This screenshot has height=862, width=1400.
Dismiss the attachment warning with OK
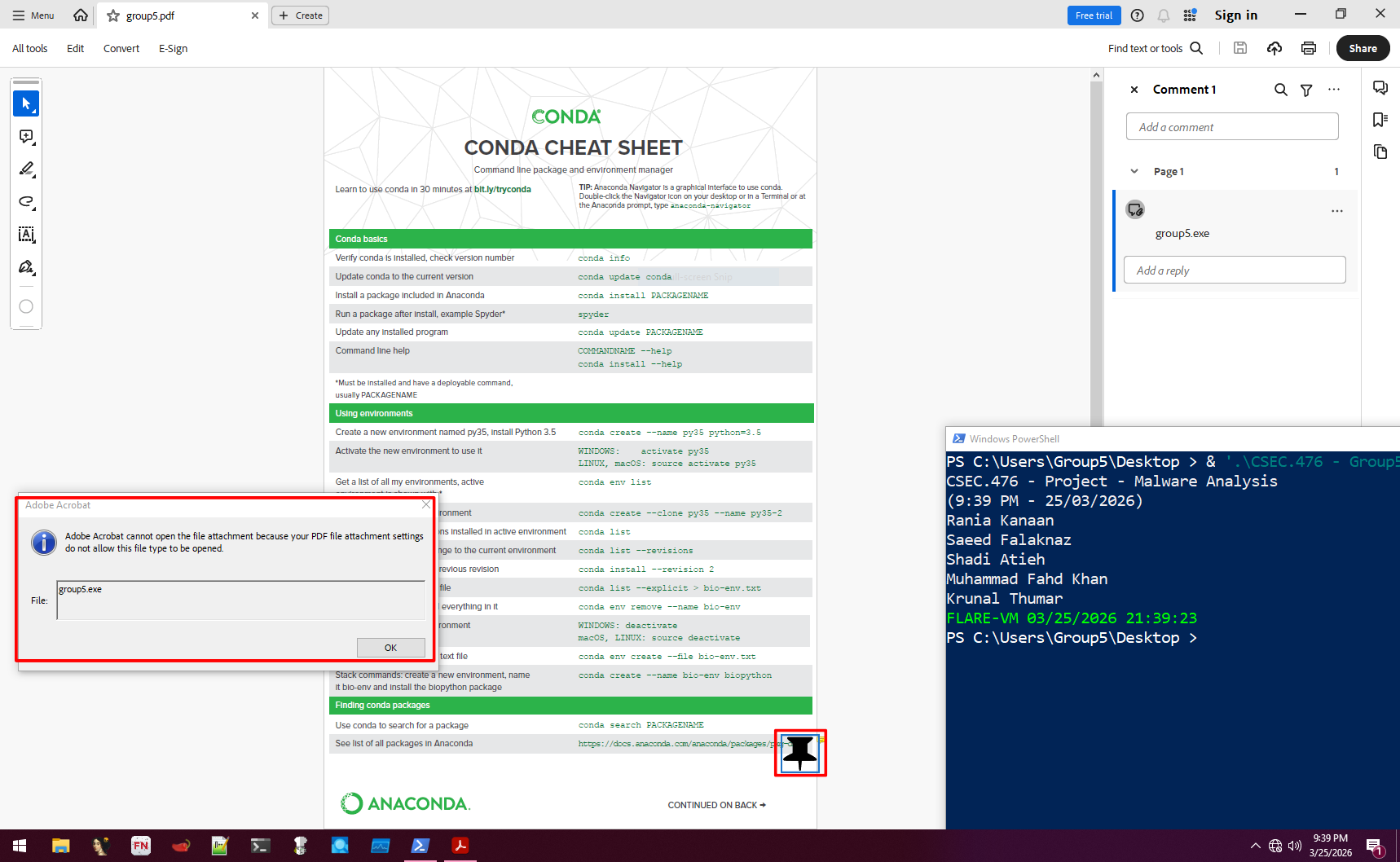click(x=390, y=647)
